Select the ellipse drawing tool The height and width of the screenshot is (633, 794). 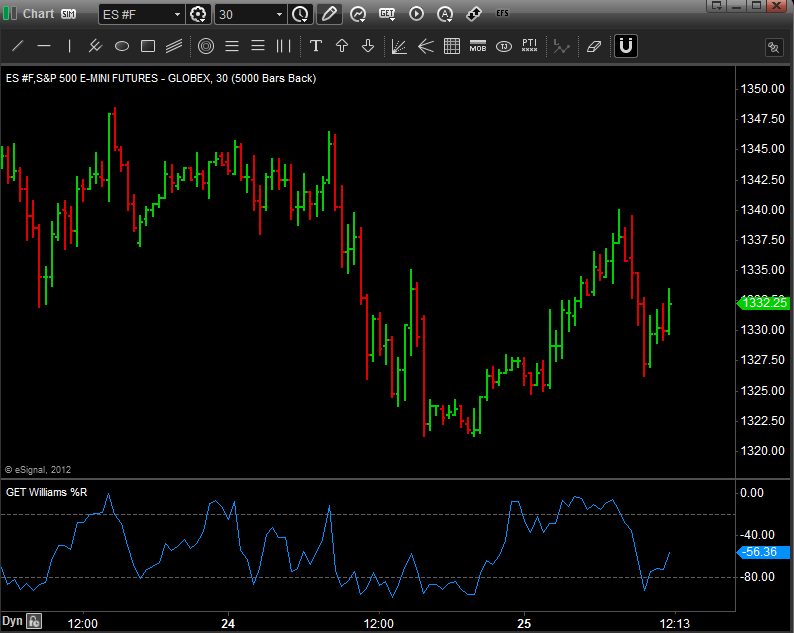pos(122,47)
